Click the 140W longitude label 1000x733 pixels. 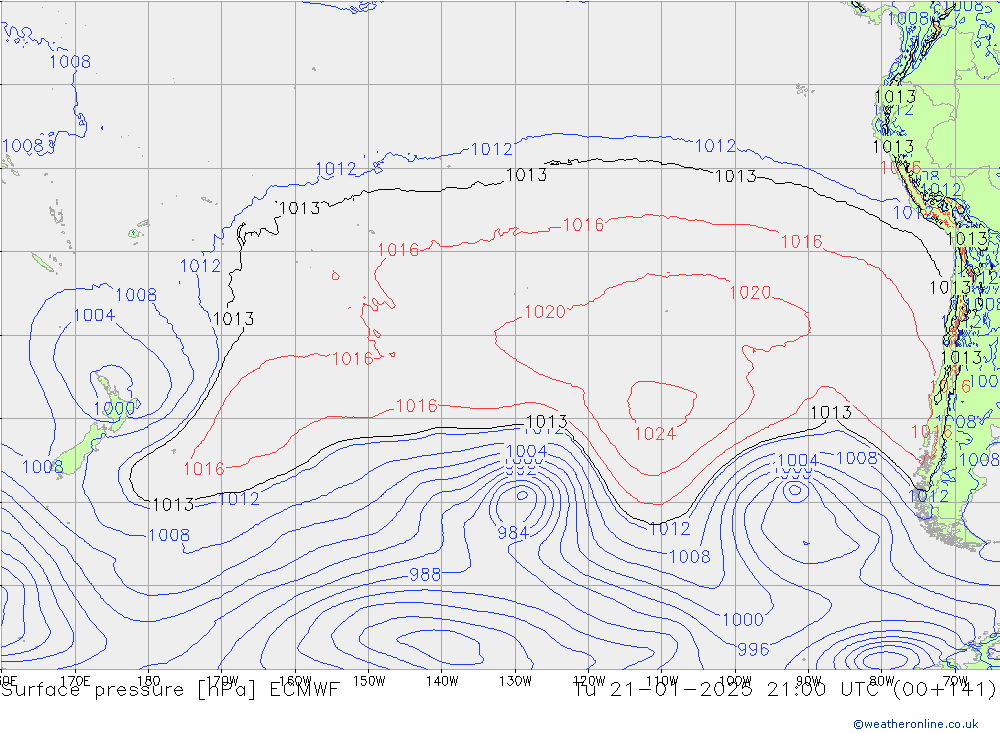tap(442, 680)
